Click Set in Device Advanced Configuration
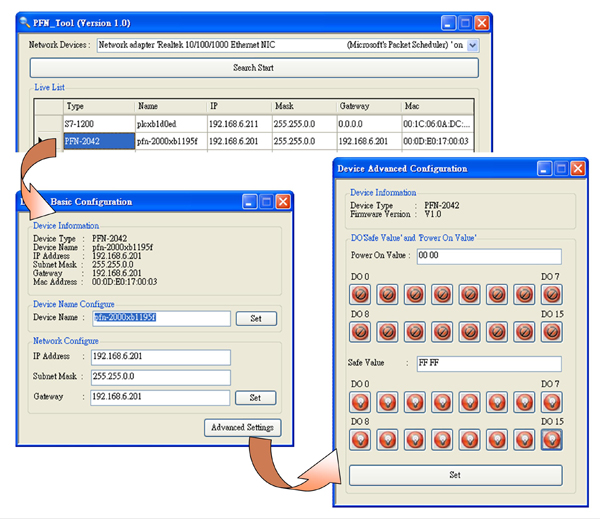Image resolution: width=600 pixels, height=519 pixels. coord(455,475)
